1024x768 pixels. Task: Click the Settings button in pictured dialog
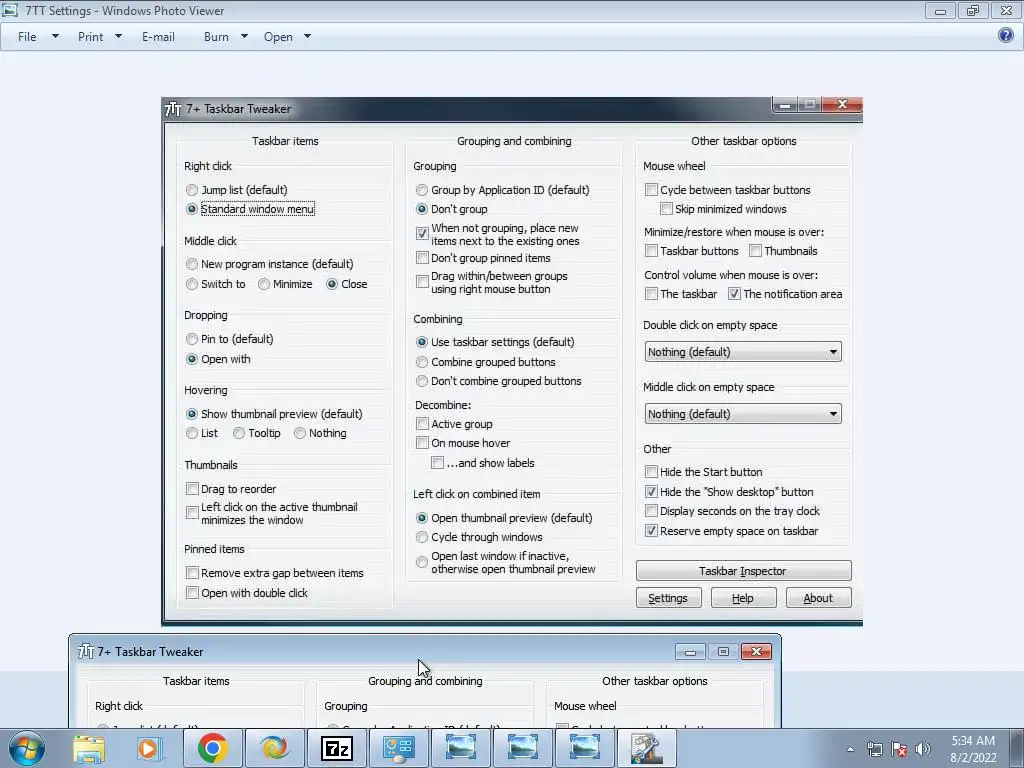668,598
